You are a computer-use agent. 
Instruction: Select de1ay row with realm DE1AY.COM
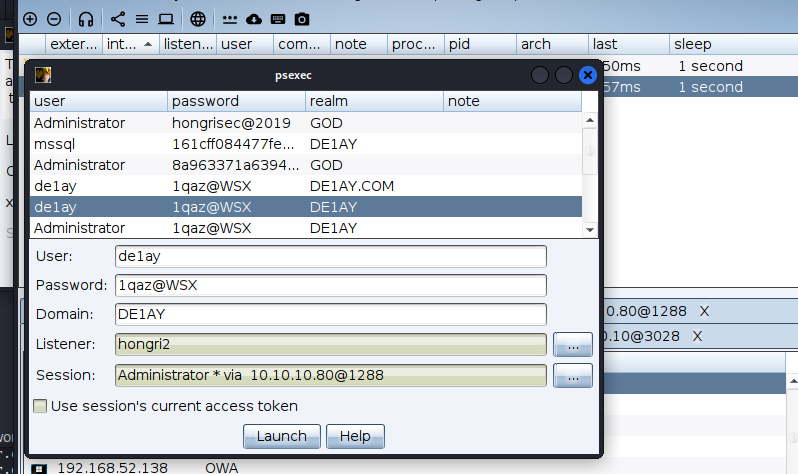click(x=306, y=186)
